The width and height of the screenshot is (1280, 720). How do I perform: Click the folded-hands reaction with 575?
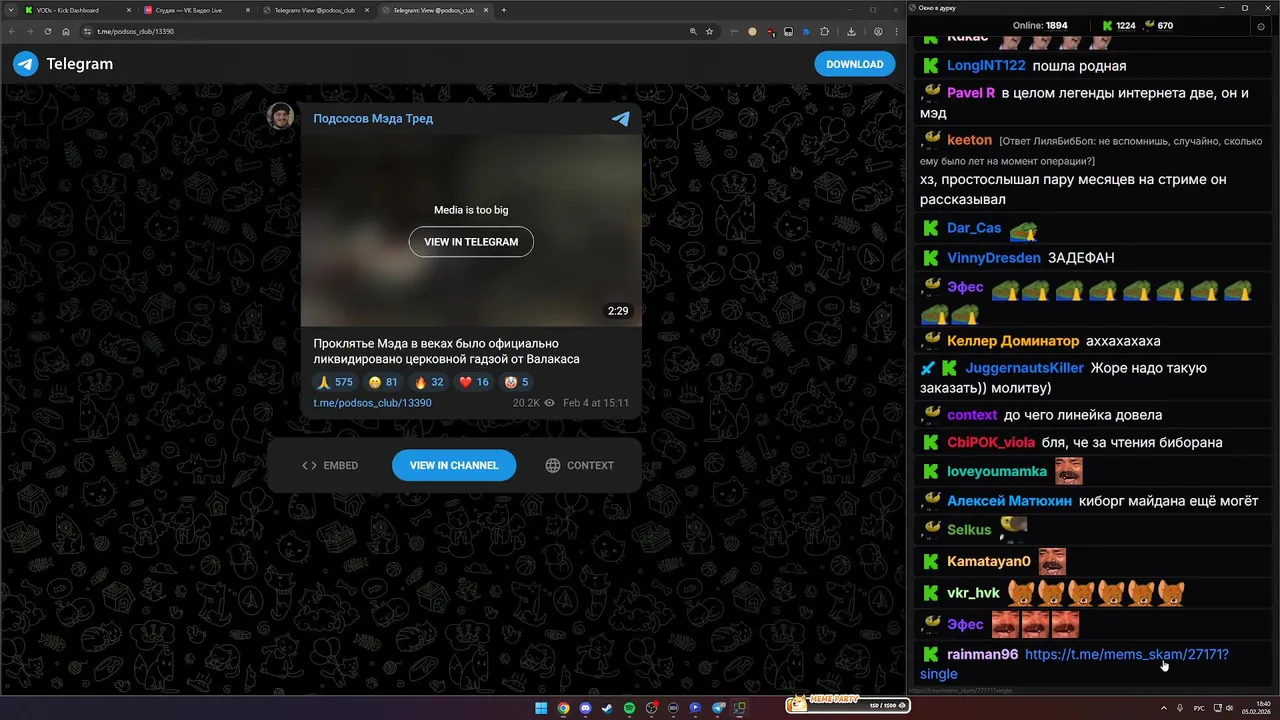pos(335,382)
